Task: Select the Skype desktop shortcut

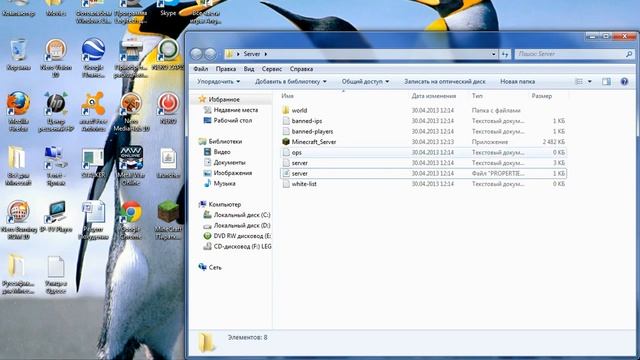Action: click(x=168, y=8)
